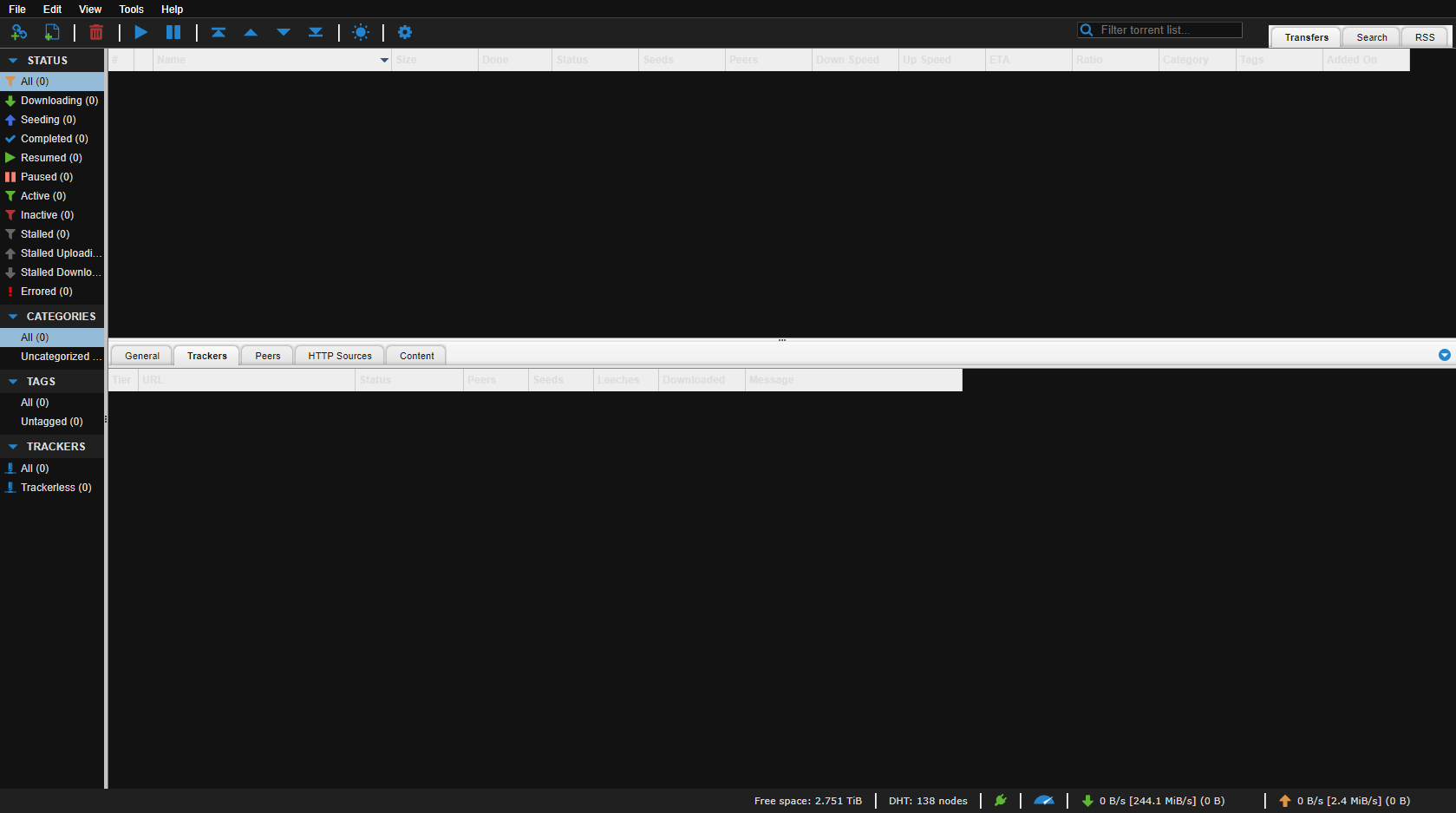
Task: Open the Peers properties tab
Action: click(268, 356)
